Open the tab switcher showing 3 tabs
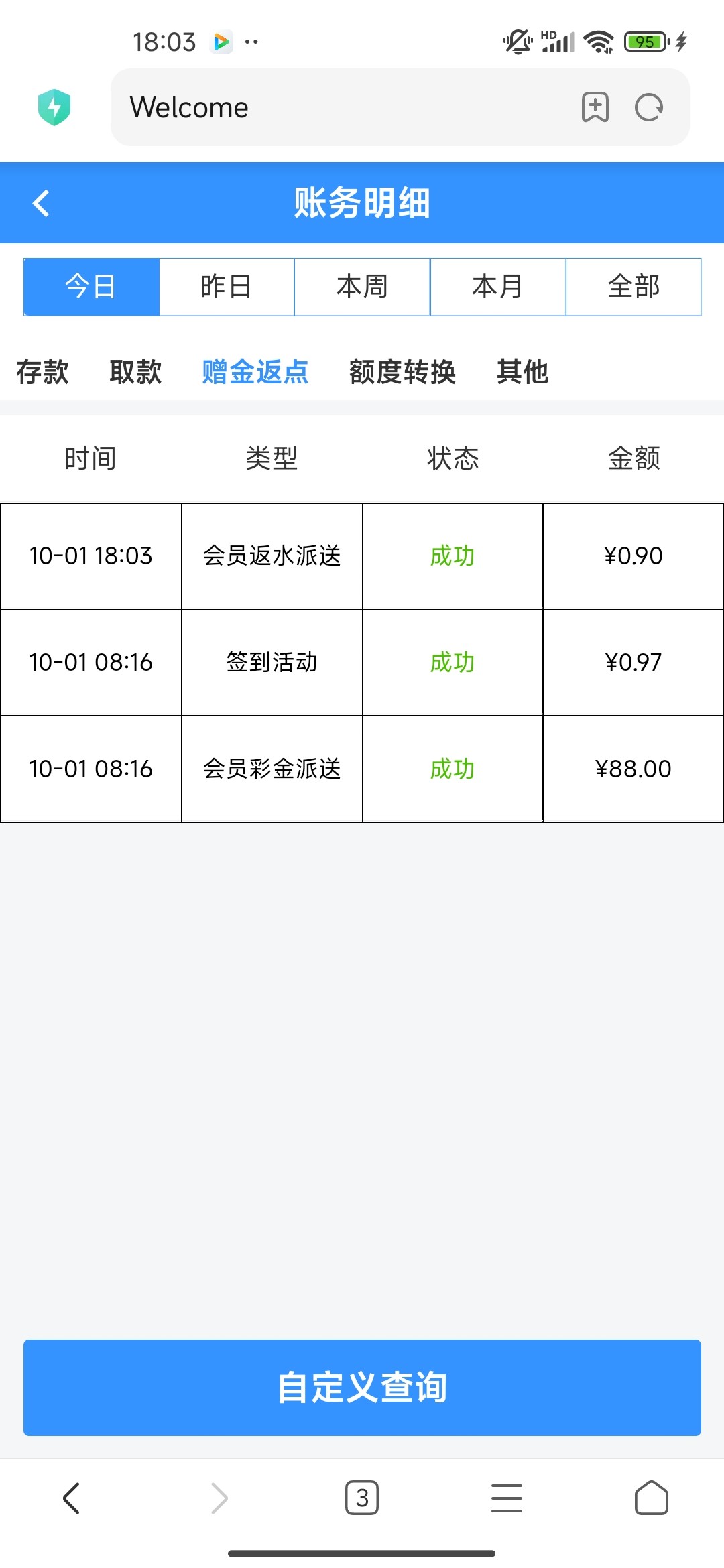 [x=362, y=1498]
